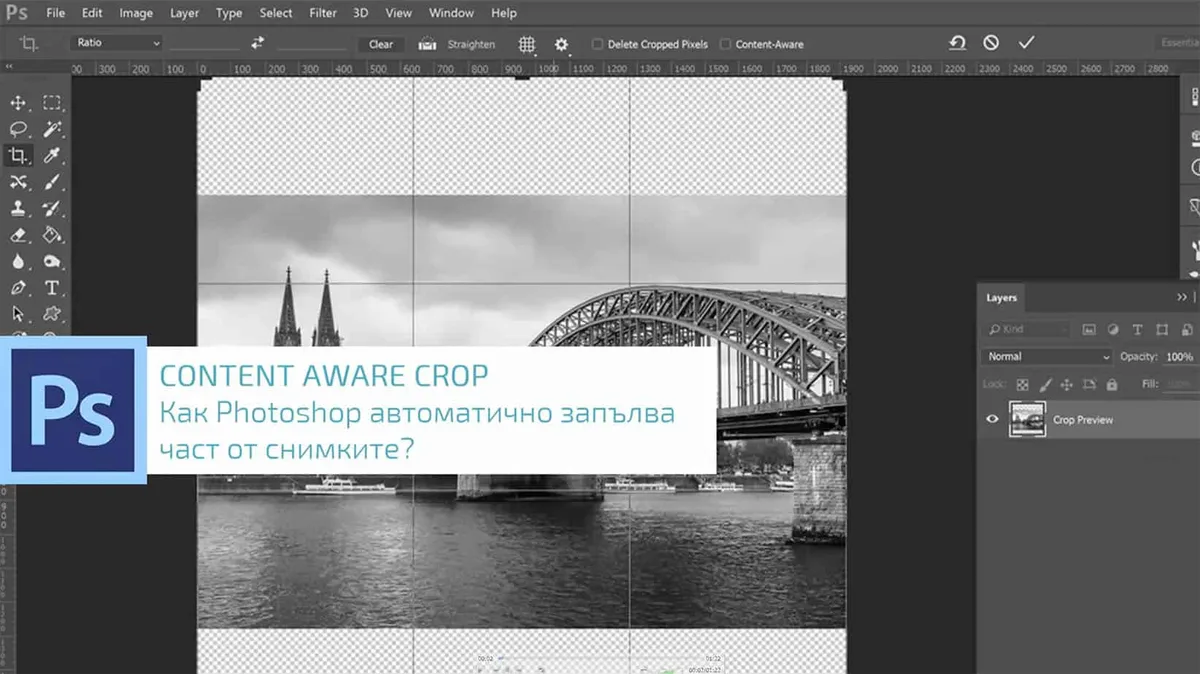
Task: Select the Custom Shape tool
Action: tap(52, 315)
